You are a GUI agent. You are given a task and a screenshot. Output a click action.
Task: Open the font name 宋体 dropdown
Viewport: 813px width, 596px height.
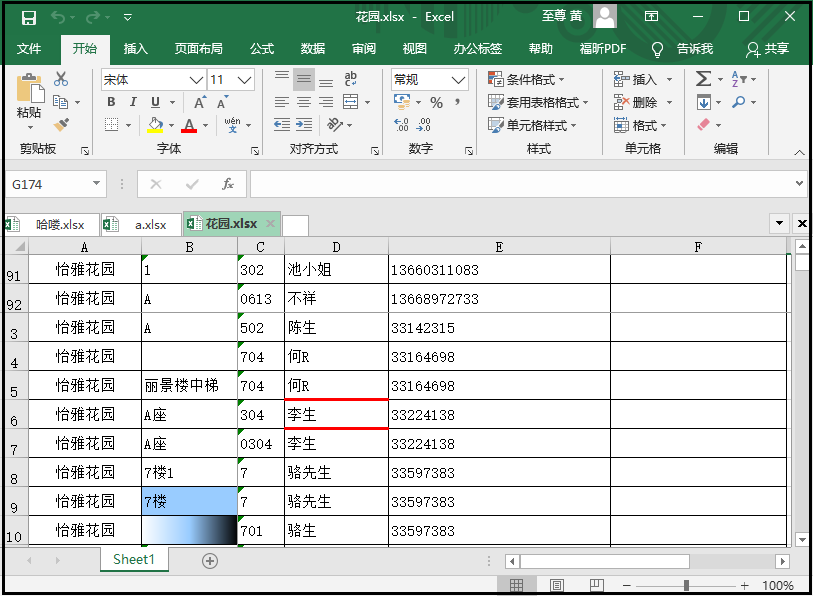[x=196, y=80]
